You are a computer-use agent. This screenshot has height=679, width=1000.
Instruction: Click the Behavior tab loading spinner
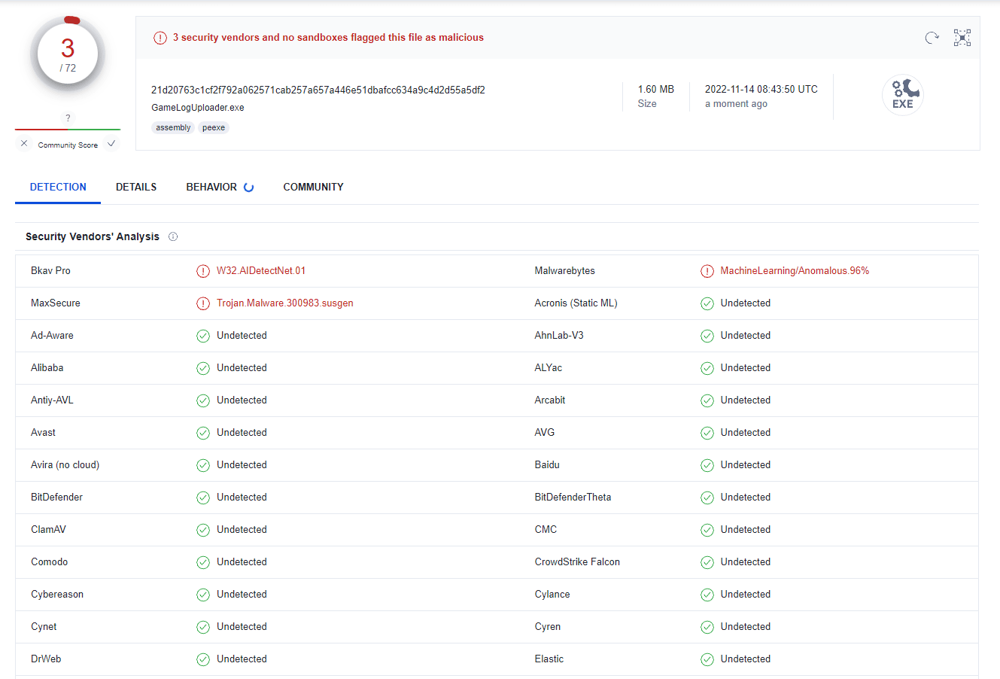pyautogui.click(x=249, y=187)
